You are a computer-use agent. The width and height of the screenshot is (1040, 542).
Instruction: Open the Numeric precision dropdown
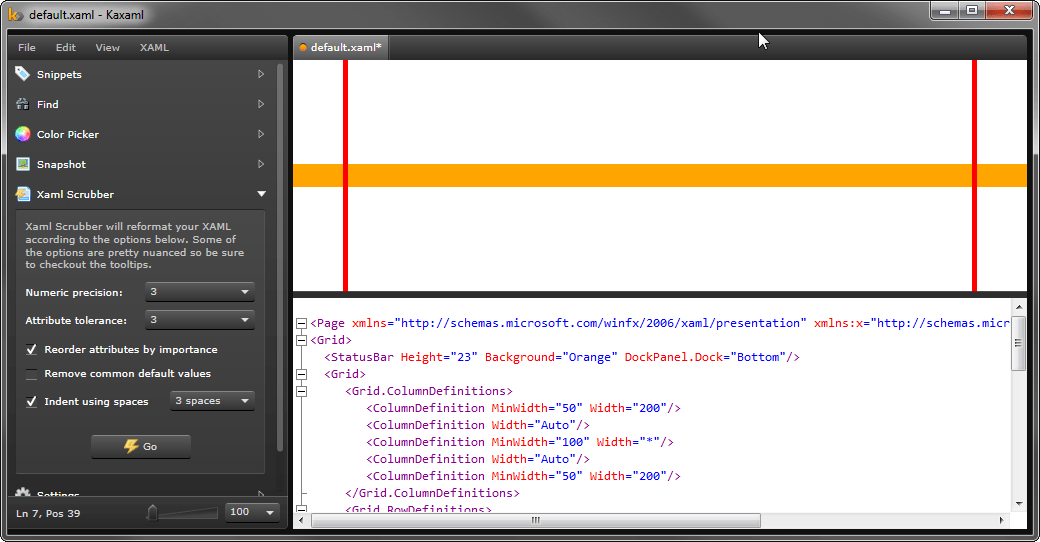click(x=200, y=292)
